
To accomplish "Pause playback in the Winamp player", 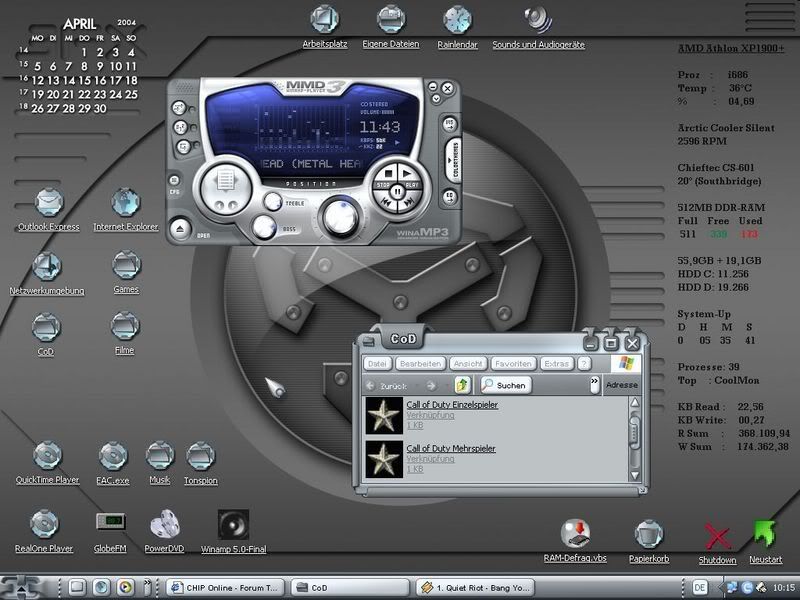I will click(397, 192).
